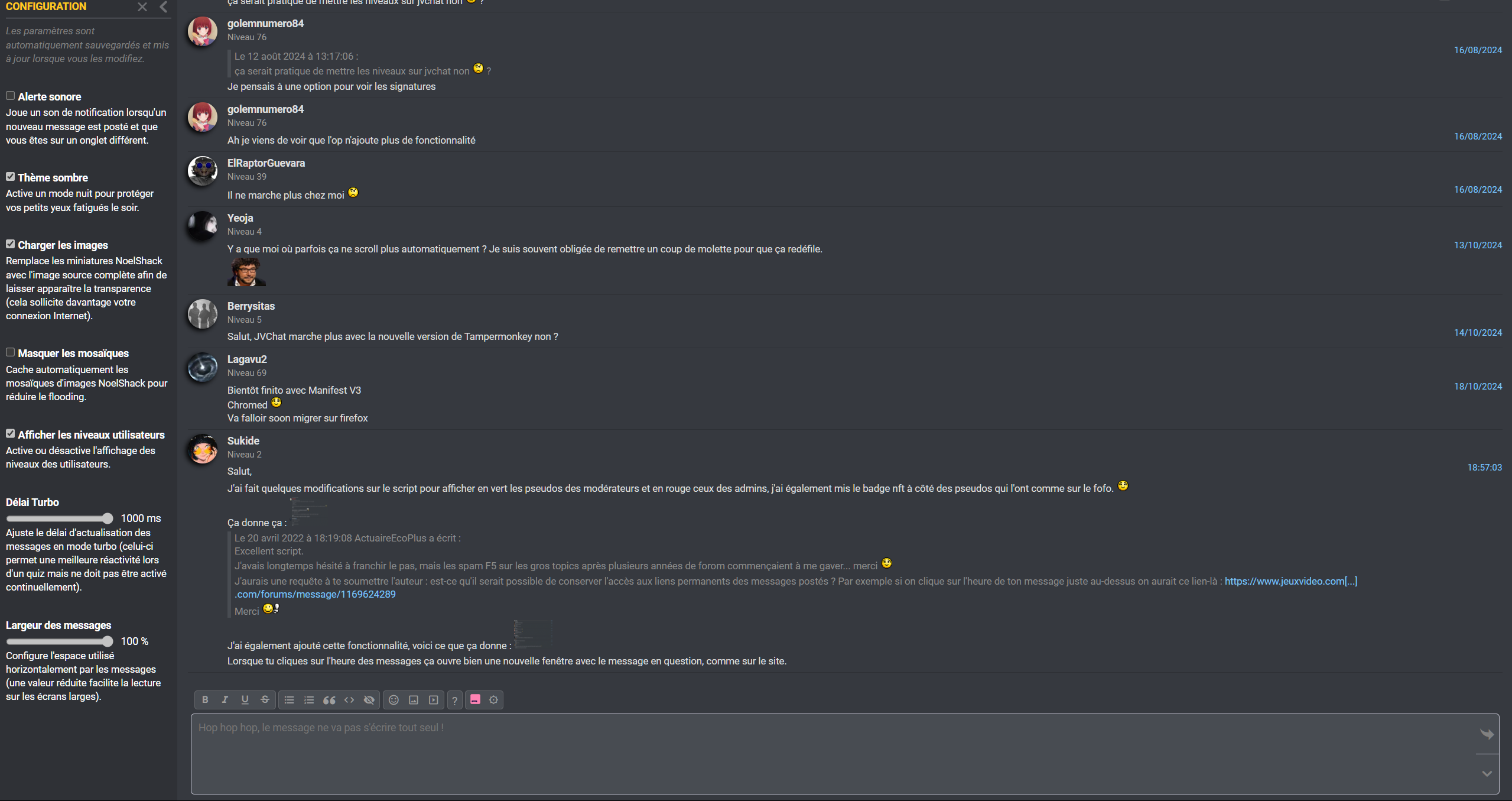Open the pink Risibank sticker button
Image resolution: width=1512 pixels, height=801 pixels.
(x=475, y=699)
